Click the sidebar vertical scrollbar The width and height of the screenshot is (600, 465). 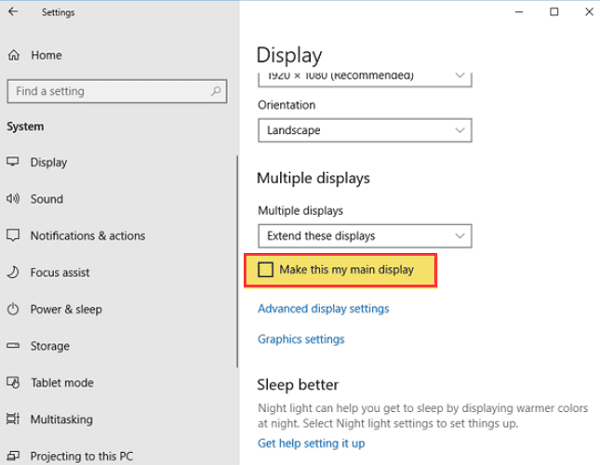237,261
